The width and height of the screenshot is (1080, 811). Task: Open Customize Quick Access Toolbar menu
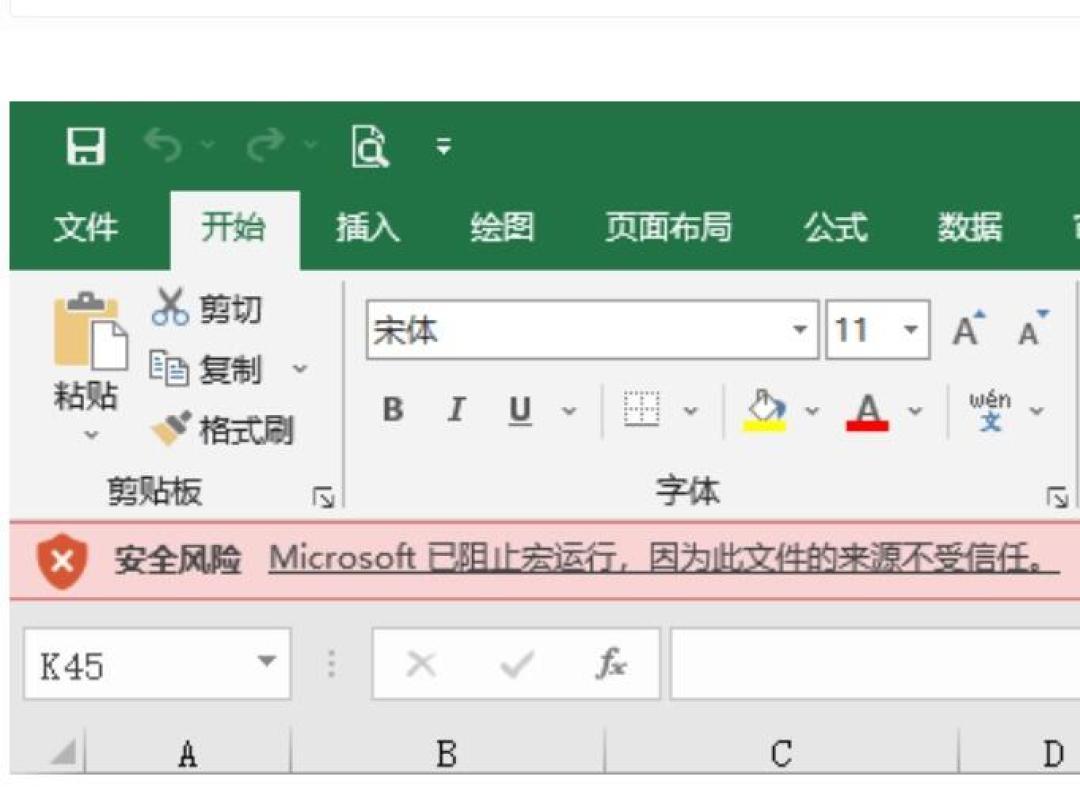(444, 145)
